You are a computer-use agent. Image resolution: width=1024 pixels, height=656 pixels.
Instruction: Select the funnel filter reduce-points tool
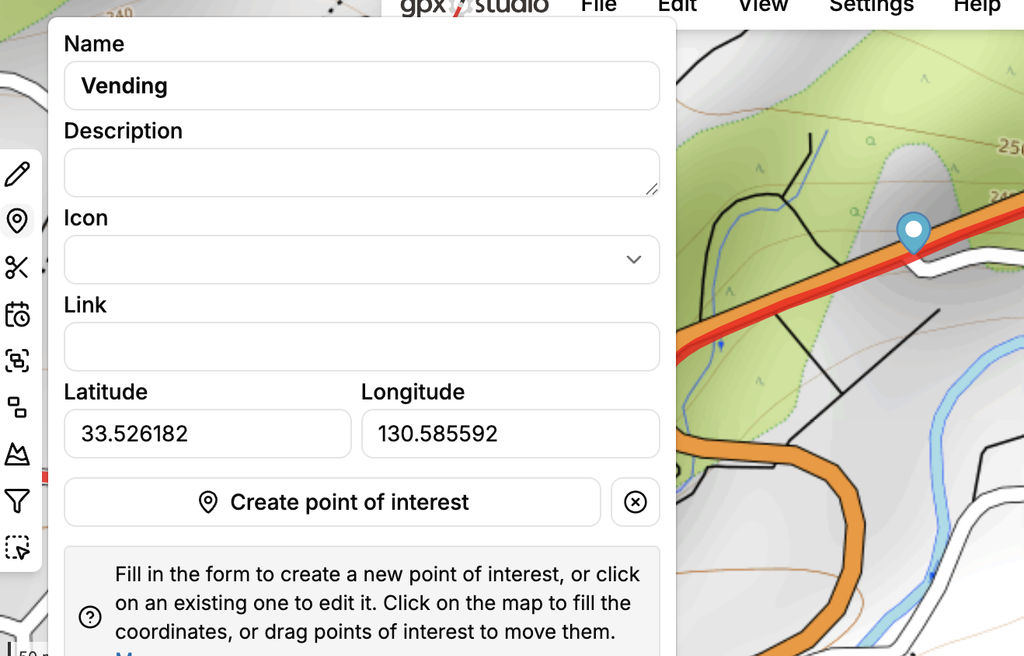[17, 501]
